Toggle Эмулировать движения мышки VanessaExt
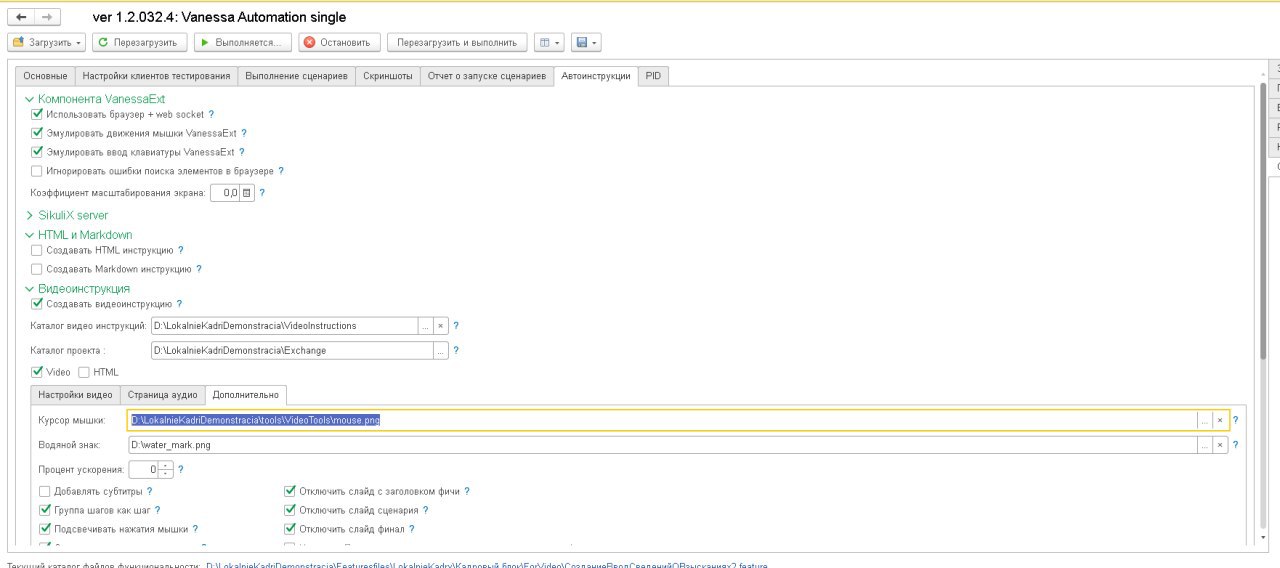This screenshot has height=568, width=1280. click(37, 133)
